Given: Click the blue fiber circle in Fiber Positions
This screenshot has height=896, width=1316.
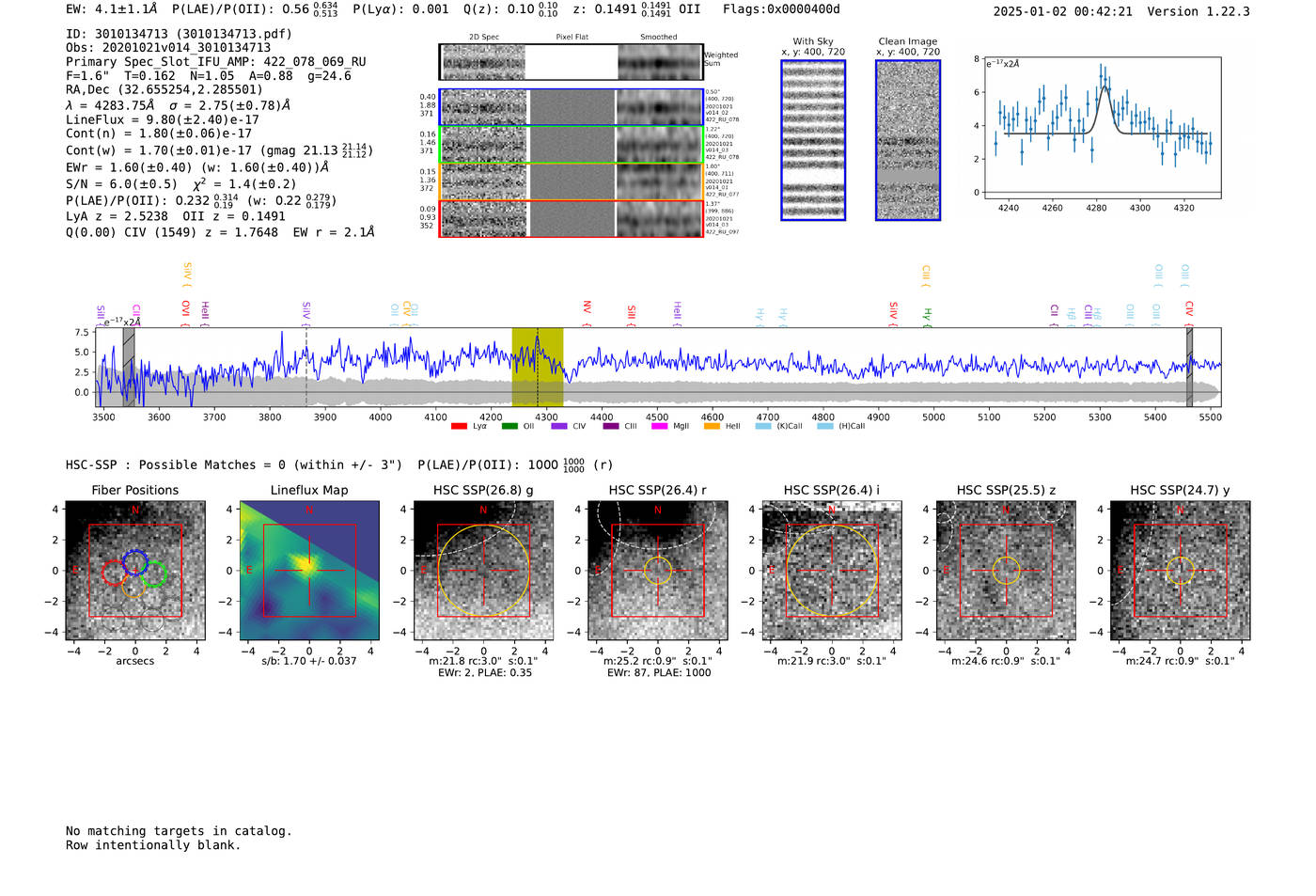Looking at the screenshot, I should coord(134,562).
